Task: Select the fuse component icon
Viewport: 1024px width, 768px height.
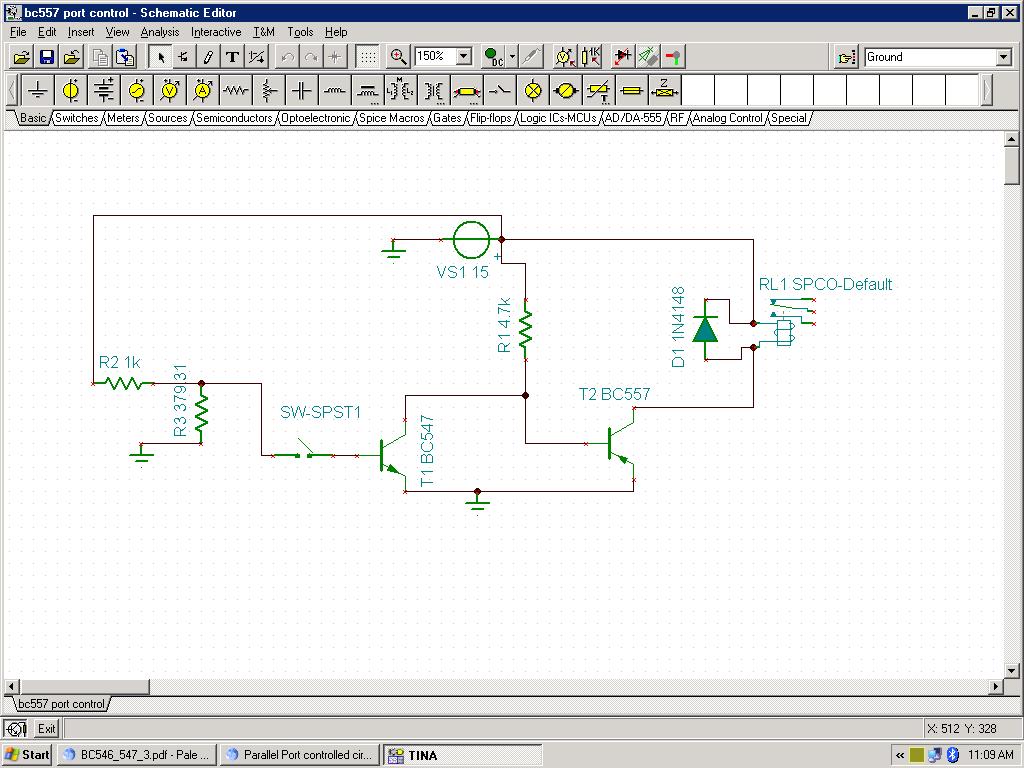Action: (632, 91)
